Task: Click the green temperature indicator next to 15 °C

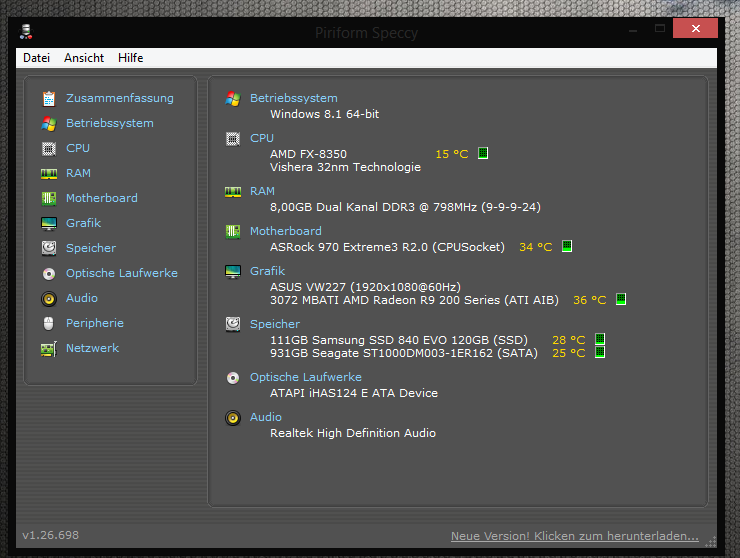Action: (x=483, y=153)
